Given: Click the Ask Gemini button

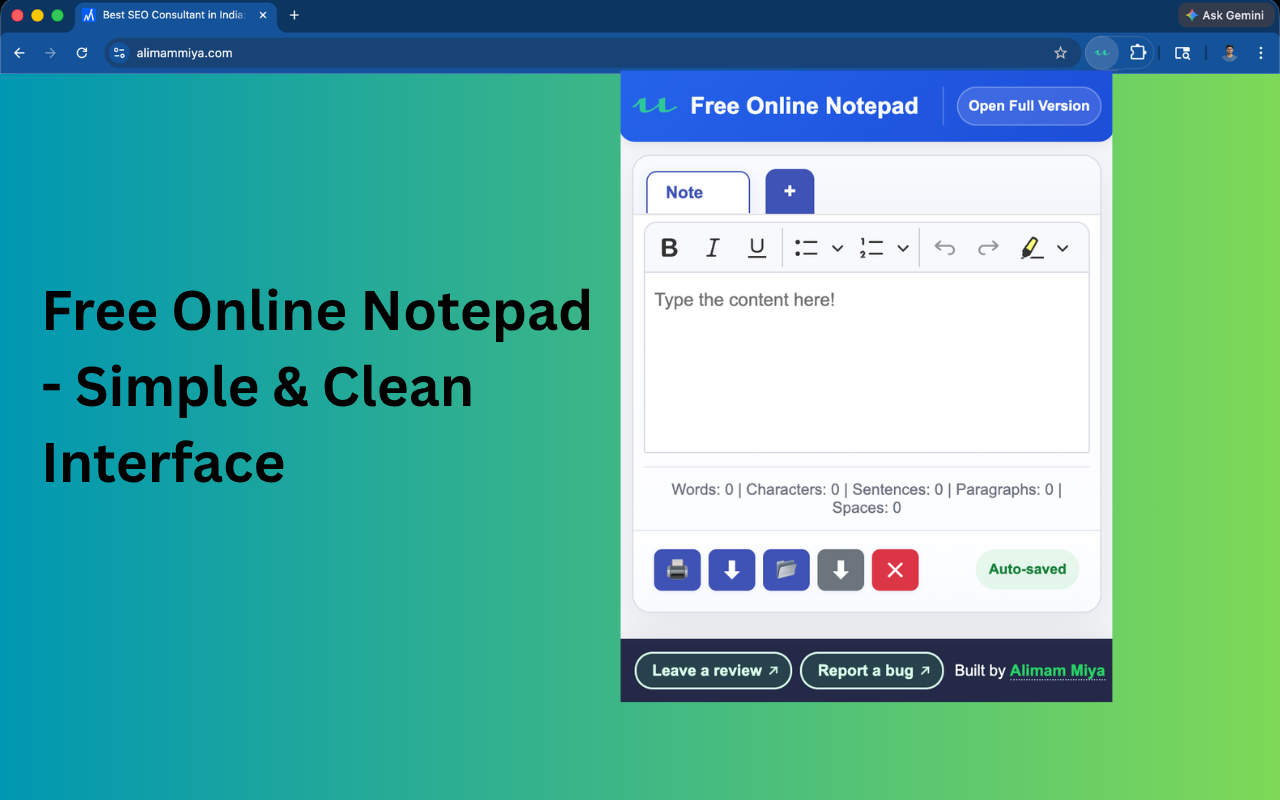Looking at the screenshot, I should (x=1225, y=15).
